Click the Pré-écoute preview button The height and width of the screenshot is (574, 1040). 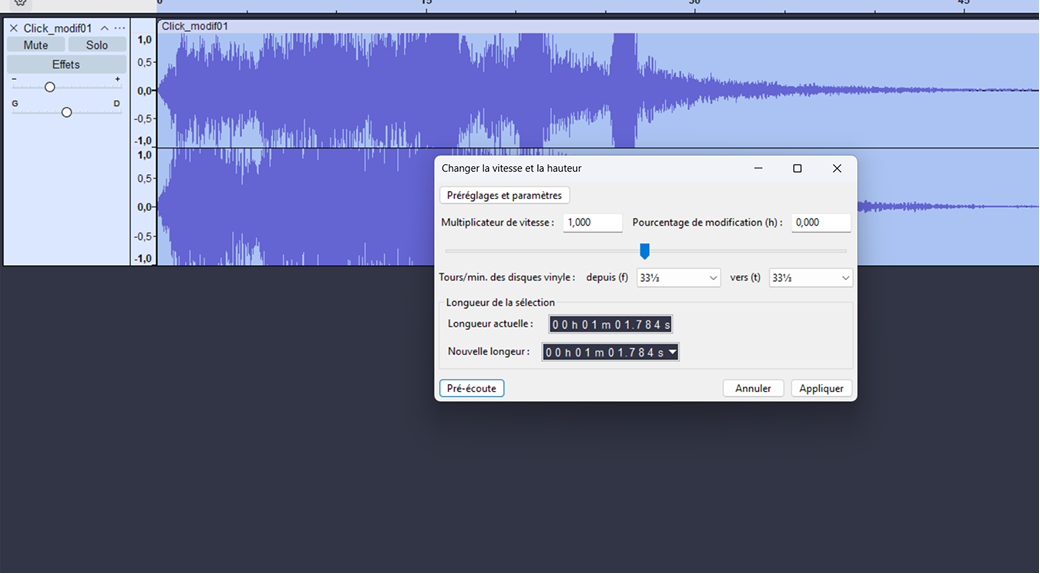[471, 388]
